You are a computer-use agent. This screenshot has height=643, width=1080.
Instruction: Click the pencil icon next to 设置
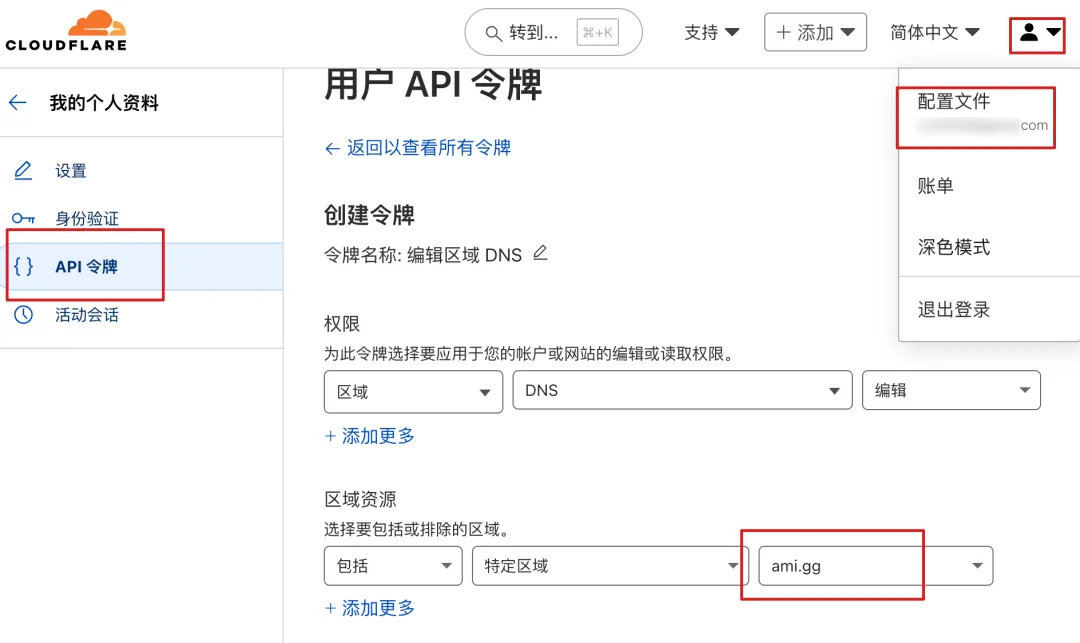click(x=23, y=171)
